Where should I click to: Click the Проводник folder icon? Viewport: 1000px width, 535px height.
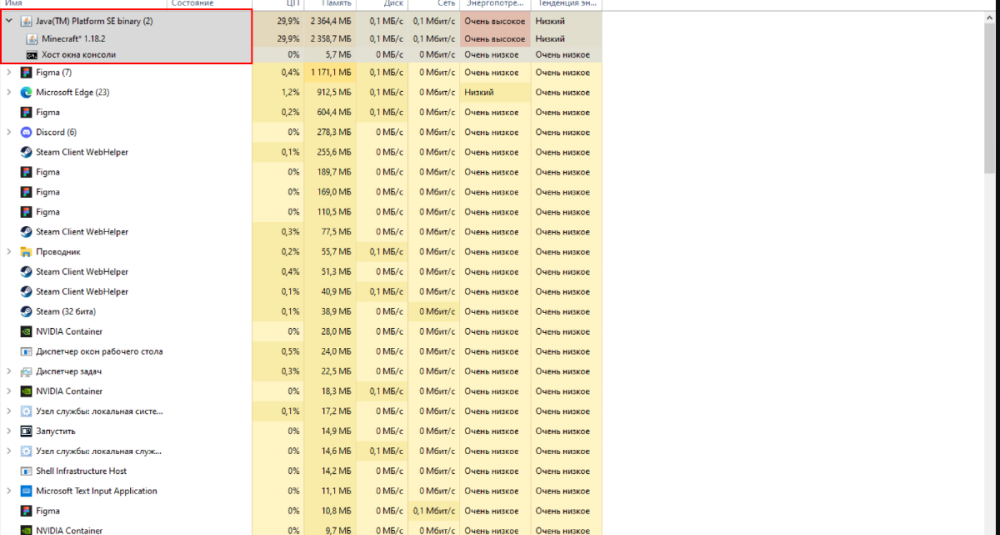point(27,252)
